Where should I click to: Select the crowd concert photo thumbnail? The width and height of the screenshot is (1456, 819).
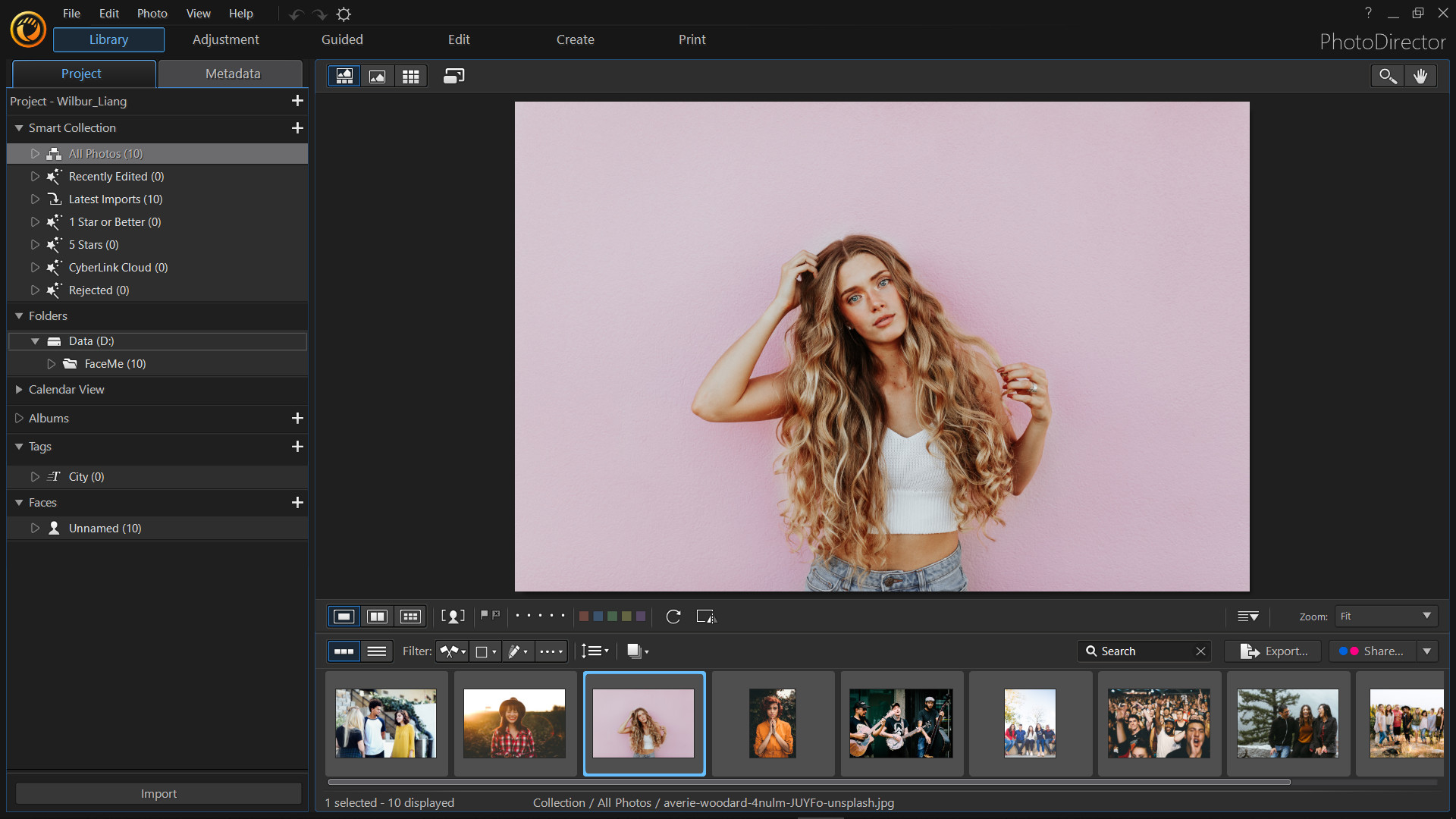pos(1158,723)
